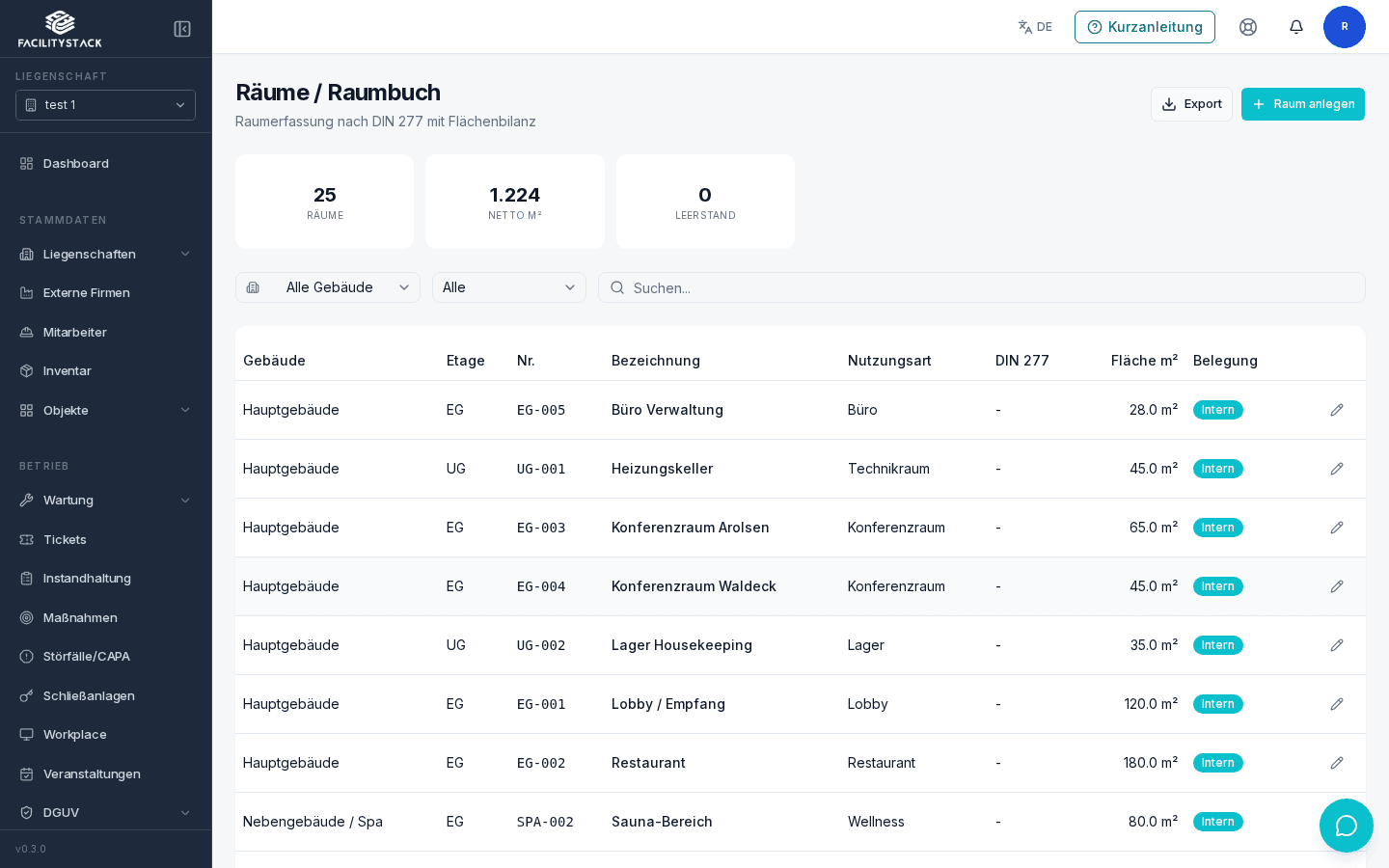
Task: Open Schließanlagen in the sidebar
Action: coord(106,695)
